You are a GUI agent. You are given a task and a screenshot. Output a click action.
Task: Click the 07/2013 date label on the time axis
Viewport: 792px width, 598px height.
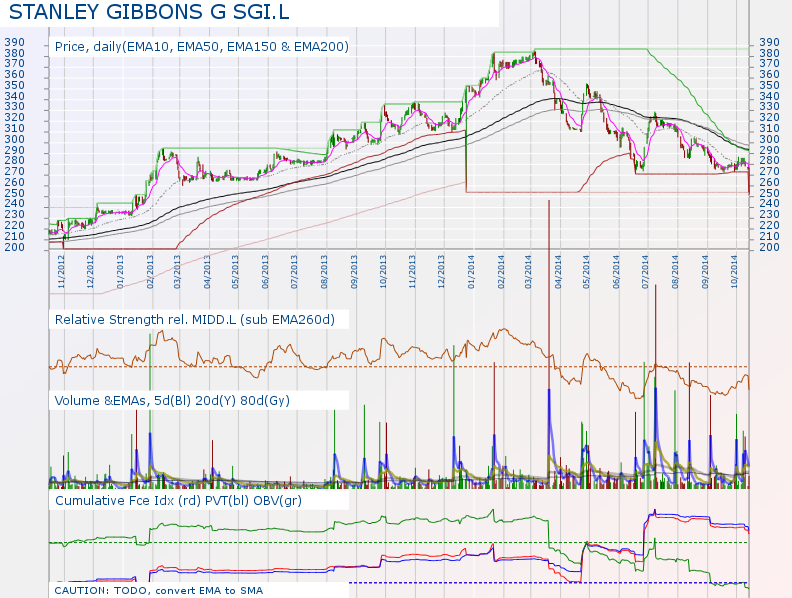coord(294,272)
